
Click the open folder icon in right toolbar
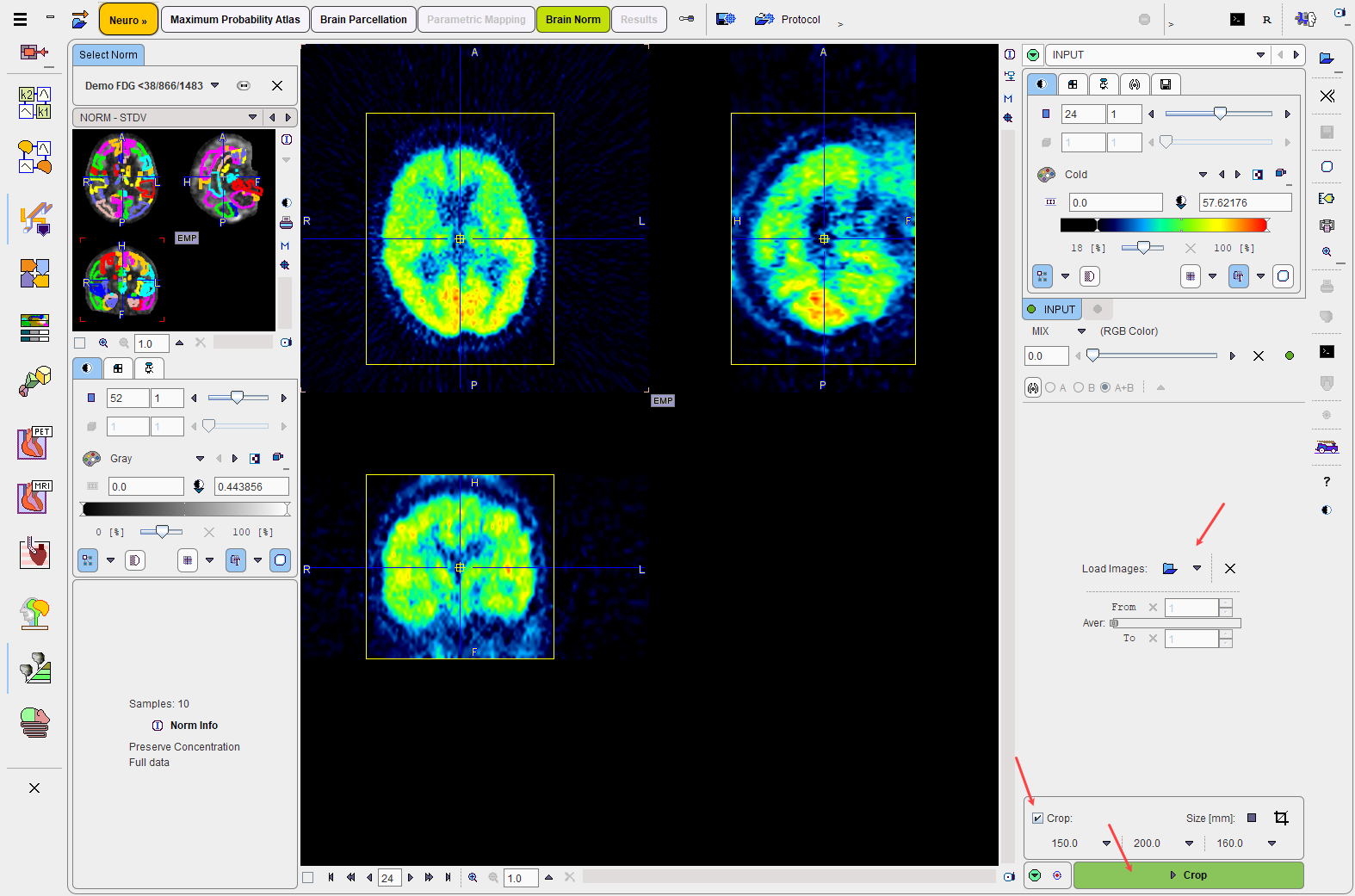[x=1327, y=59]
